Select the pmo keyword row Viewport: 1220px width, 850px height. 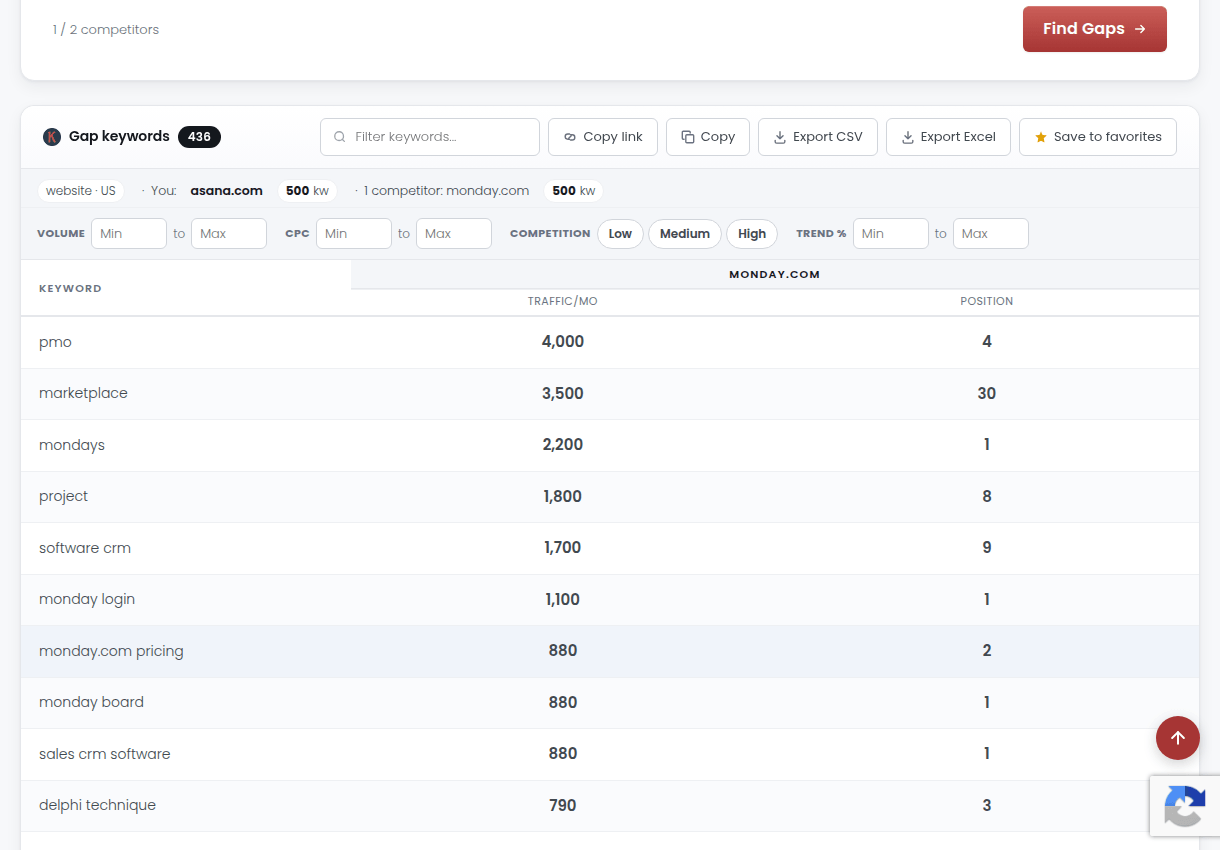(610, 342)
